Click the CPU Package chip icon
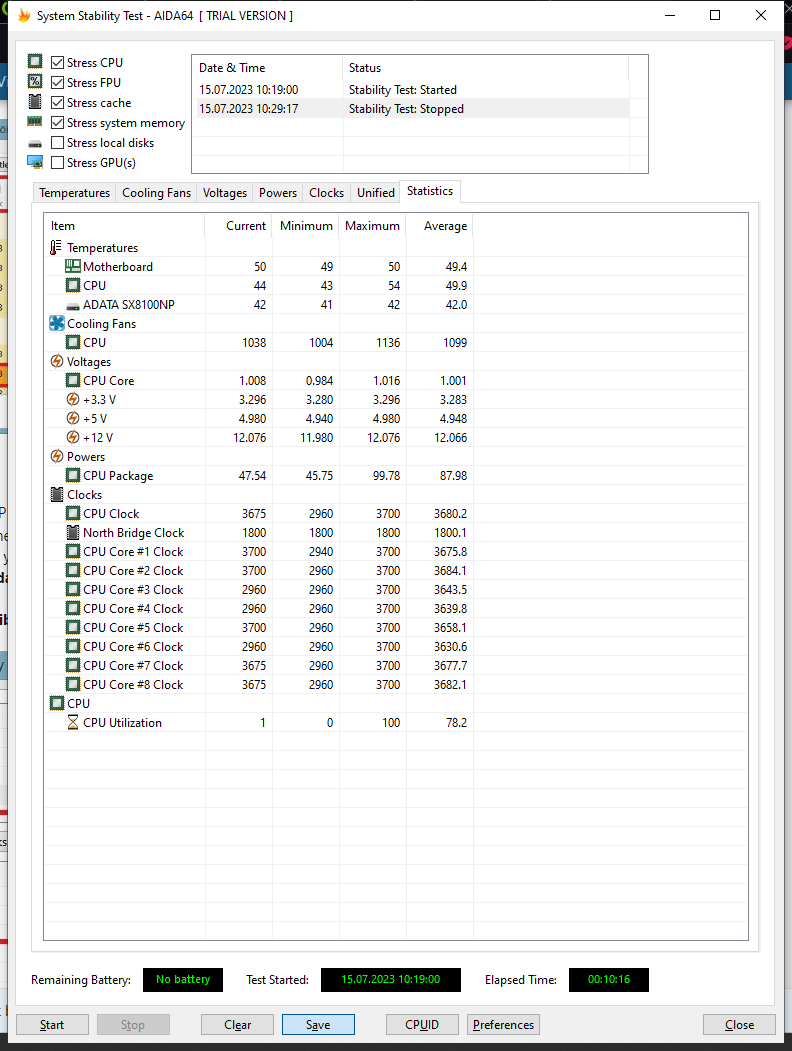This screenshot has width=792, height=1051. 72,475
